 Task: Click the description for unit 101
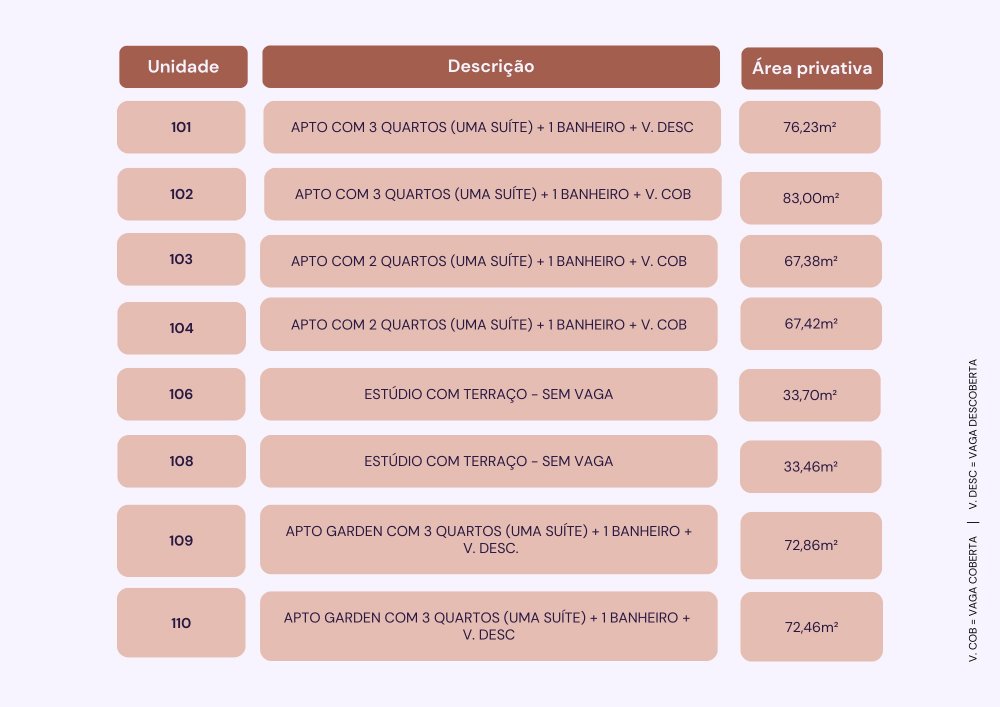[492, 127]
